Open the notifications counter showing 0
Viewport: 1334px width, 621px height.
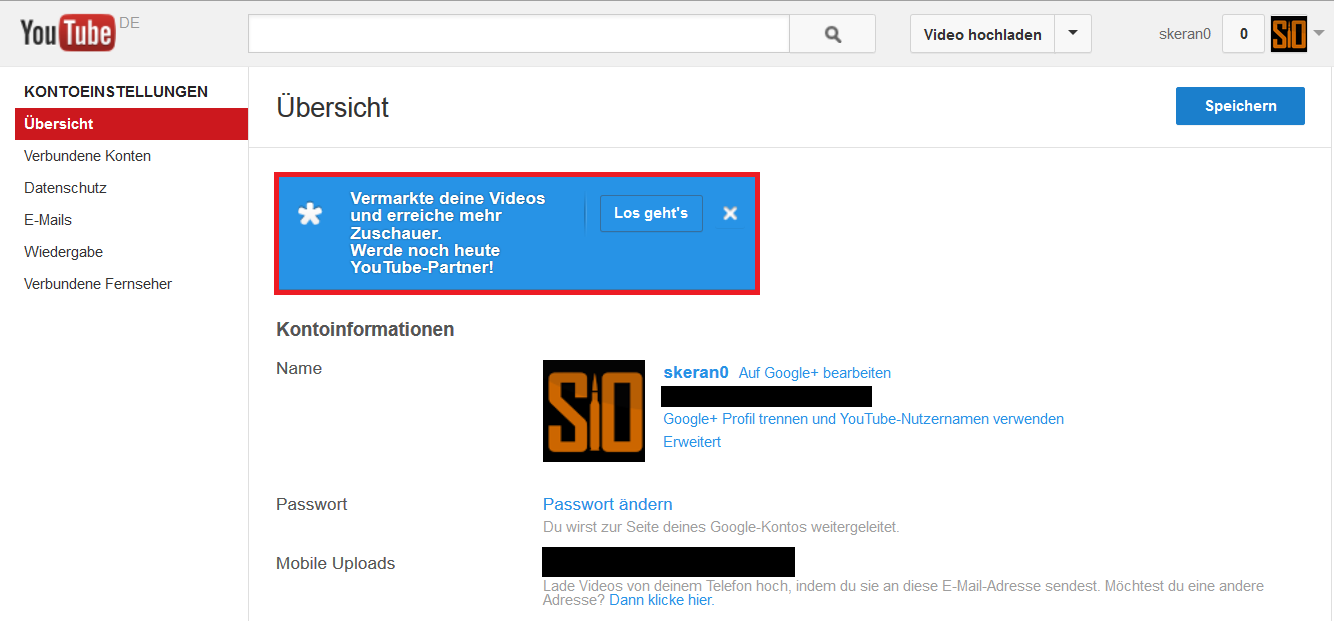tap(1243, 34)
